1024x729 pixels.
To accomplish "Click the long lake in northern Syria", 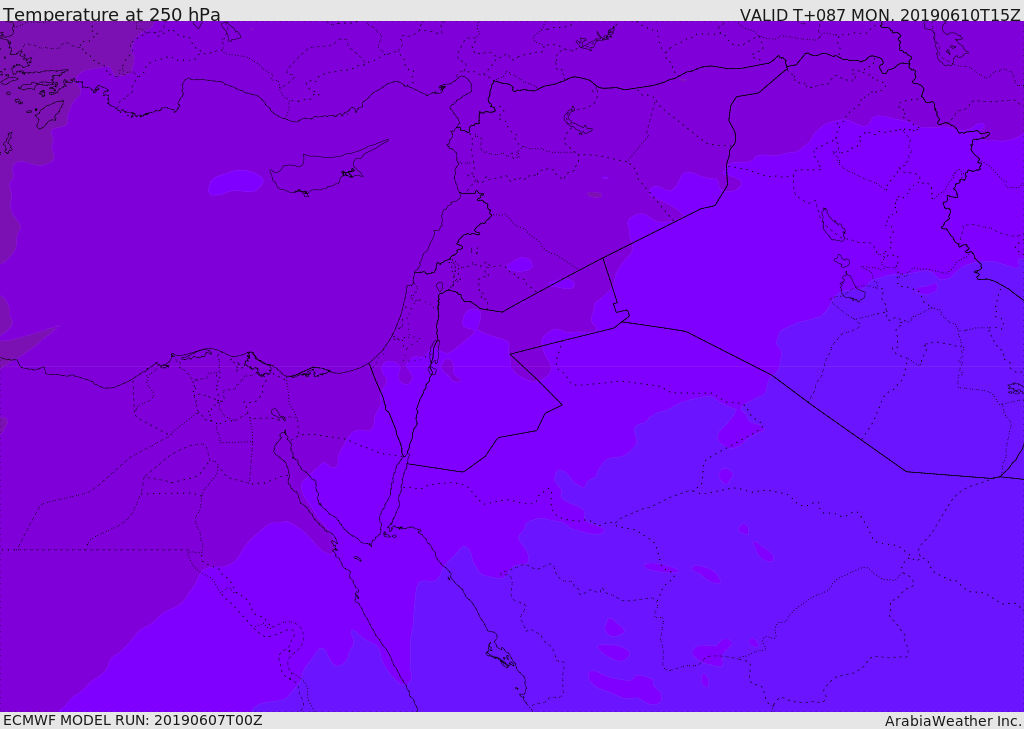I will tap(576, 120).
